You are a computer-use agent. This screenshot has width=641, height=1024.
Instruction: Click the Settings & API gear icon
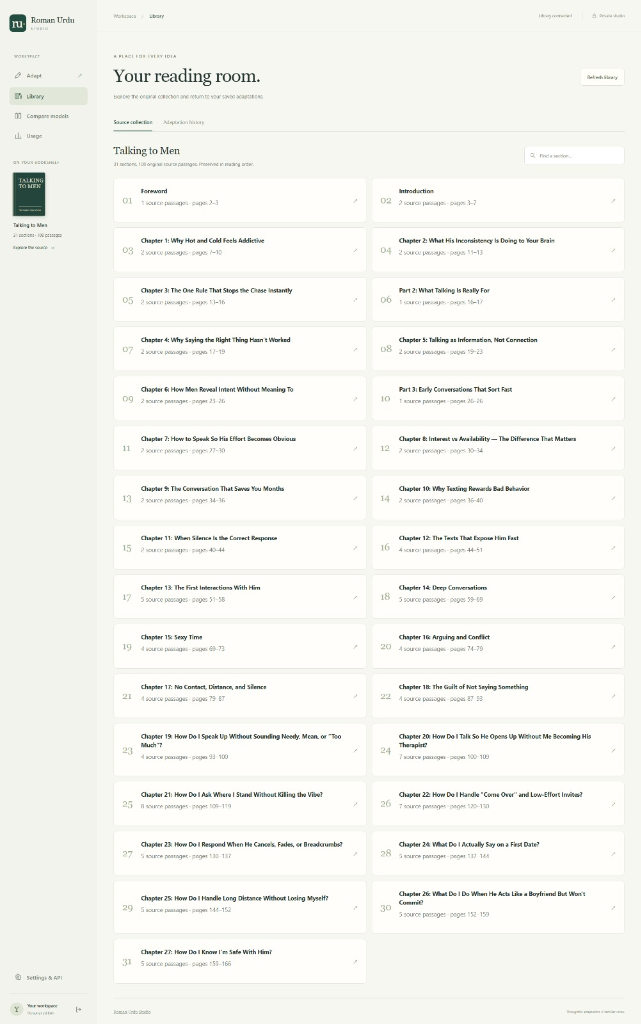pyautogui.click(x=18, y=978)
